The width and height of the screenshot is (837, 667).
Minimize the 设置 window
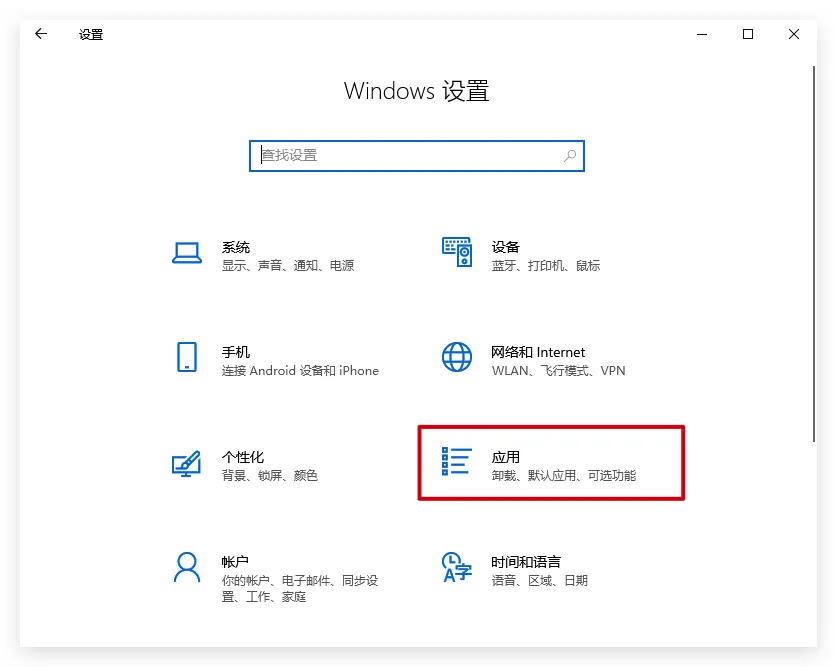coord(701,34)
